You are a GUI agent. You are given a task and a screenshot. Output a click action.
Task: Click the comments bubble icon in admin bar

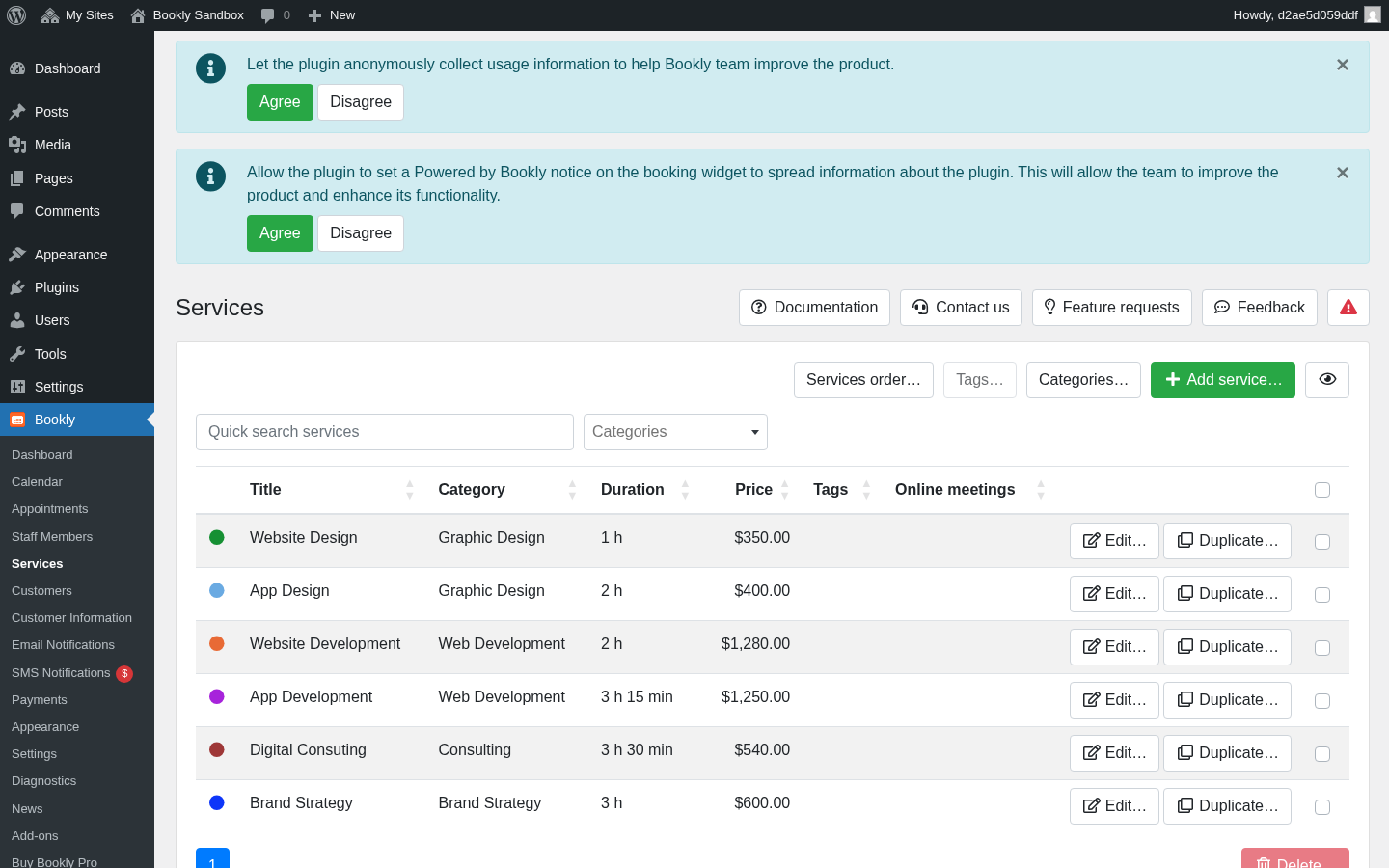point(267,15)
